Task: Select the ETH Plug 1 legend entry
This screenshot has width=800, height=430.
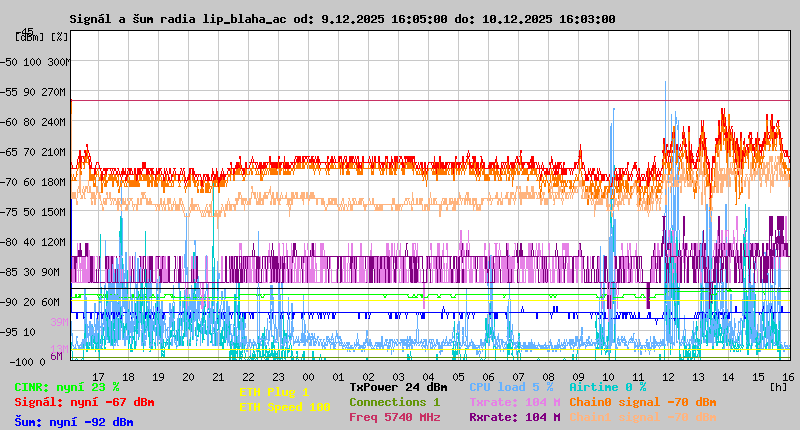Action: [274, 392]
